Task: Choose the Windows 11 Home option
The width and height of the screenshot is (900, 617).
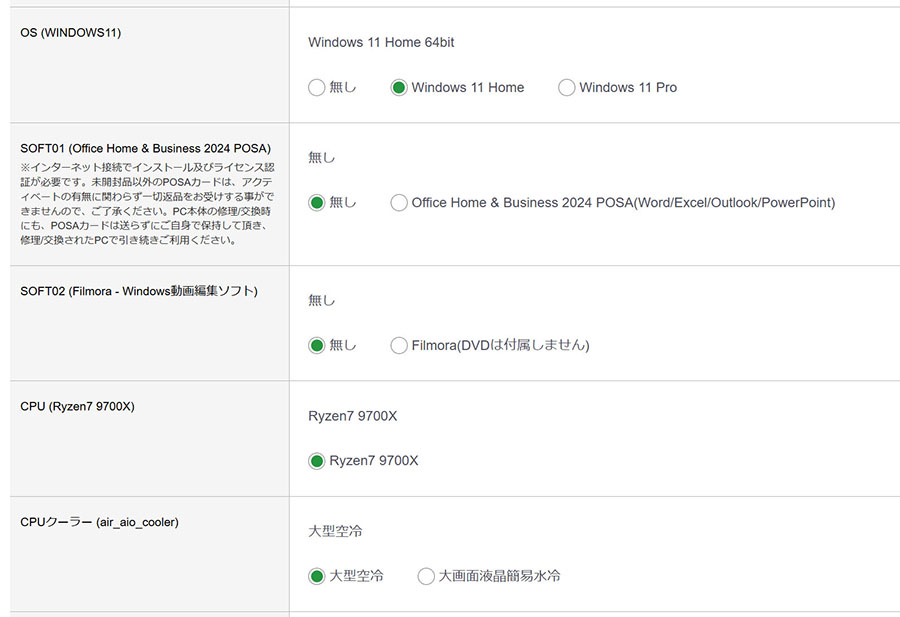Action: [399, 88]
